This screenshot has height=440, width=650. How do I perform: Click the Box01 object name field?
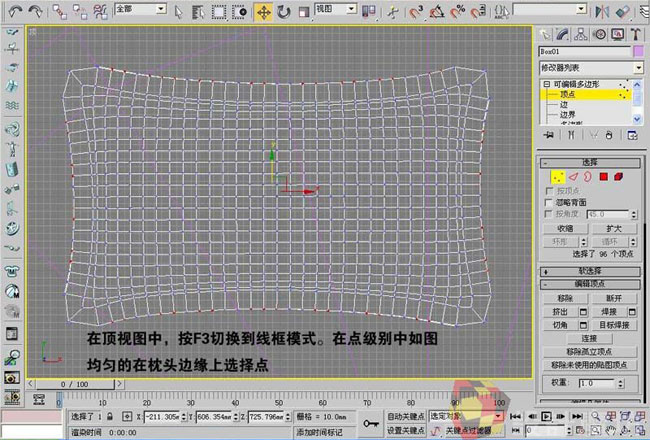(x=585, y=52)
